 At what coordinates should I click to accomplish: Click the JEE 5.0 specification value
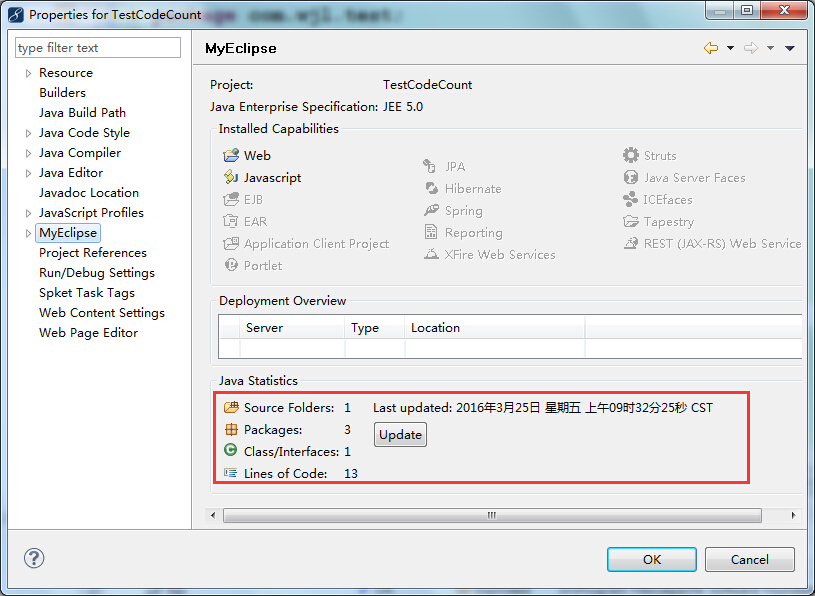[403, 107]
